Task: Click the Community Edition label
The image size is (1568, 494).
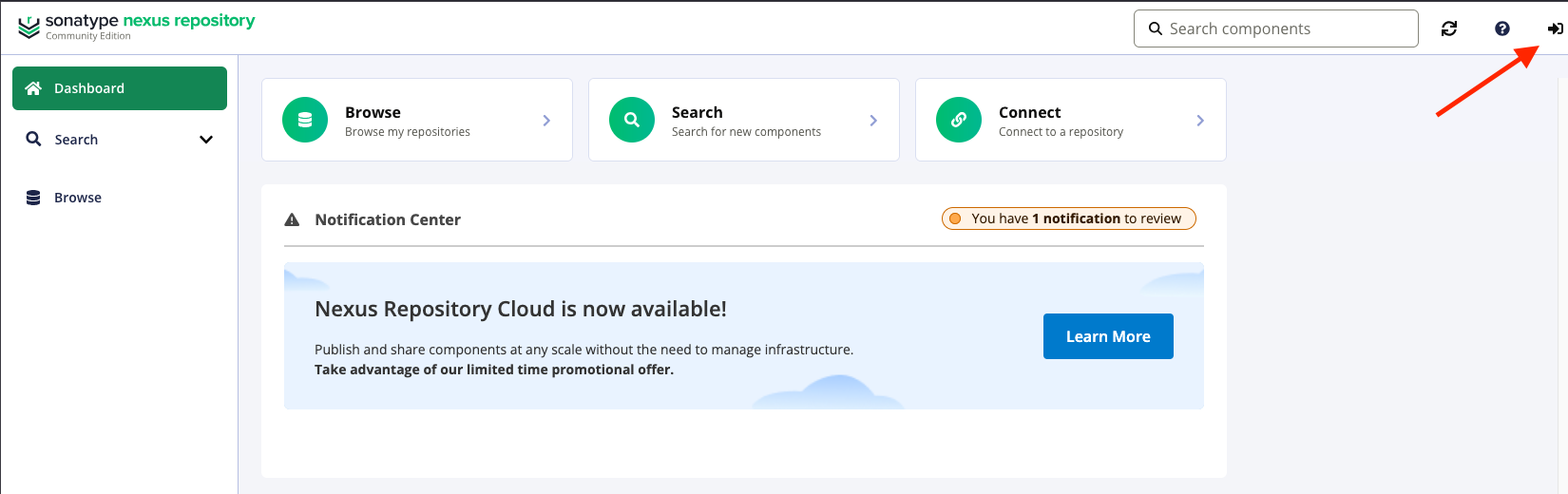Action: coord(88,36)
